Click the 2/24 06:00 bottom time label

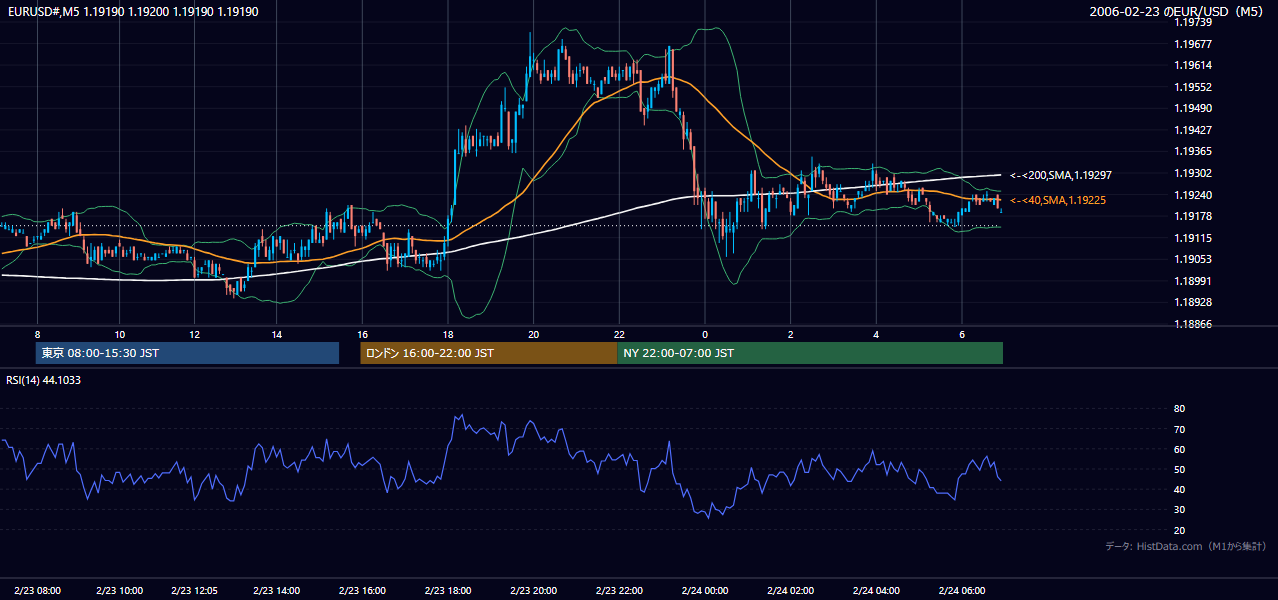tap(962, 590)
